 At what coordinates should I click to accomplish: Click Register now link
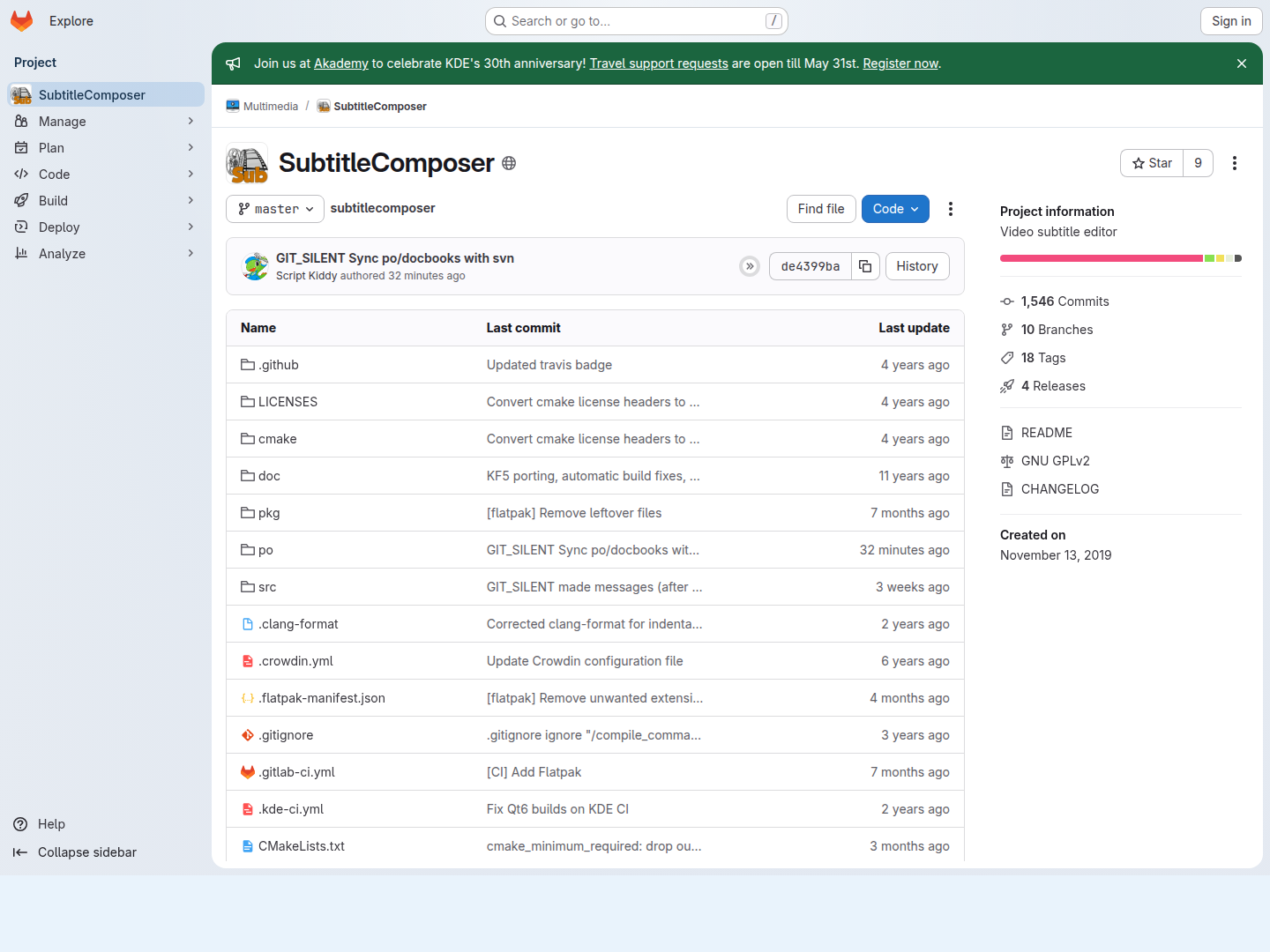pyautogui.click(x=900, y=63)
